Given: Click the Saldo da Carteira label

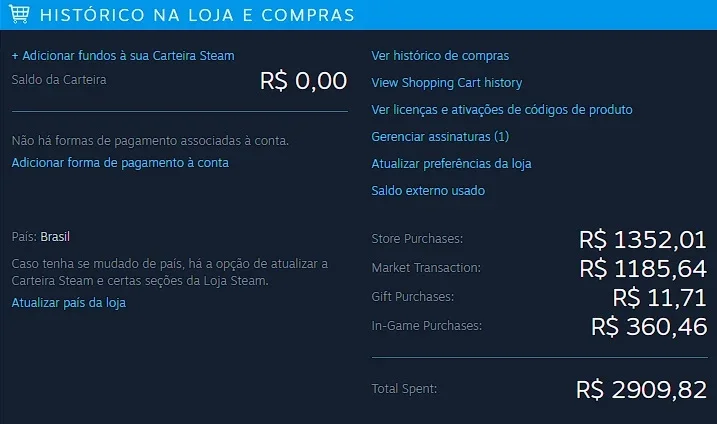Looking at the screenshot, I should 59,80.
